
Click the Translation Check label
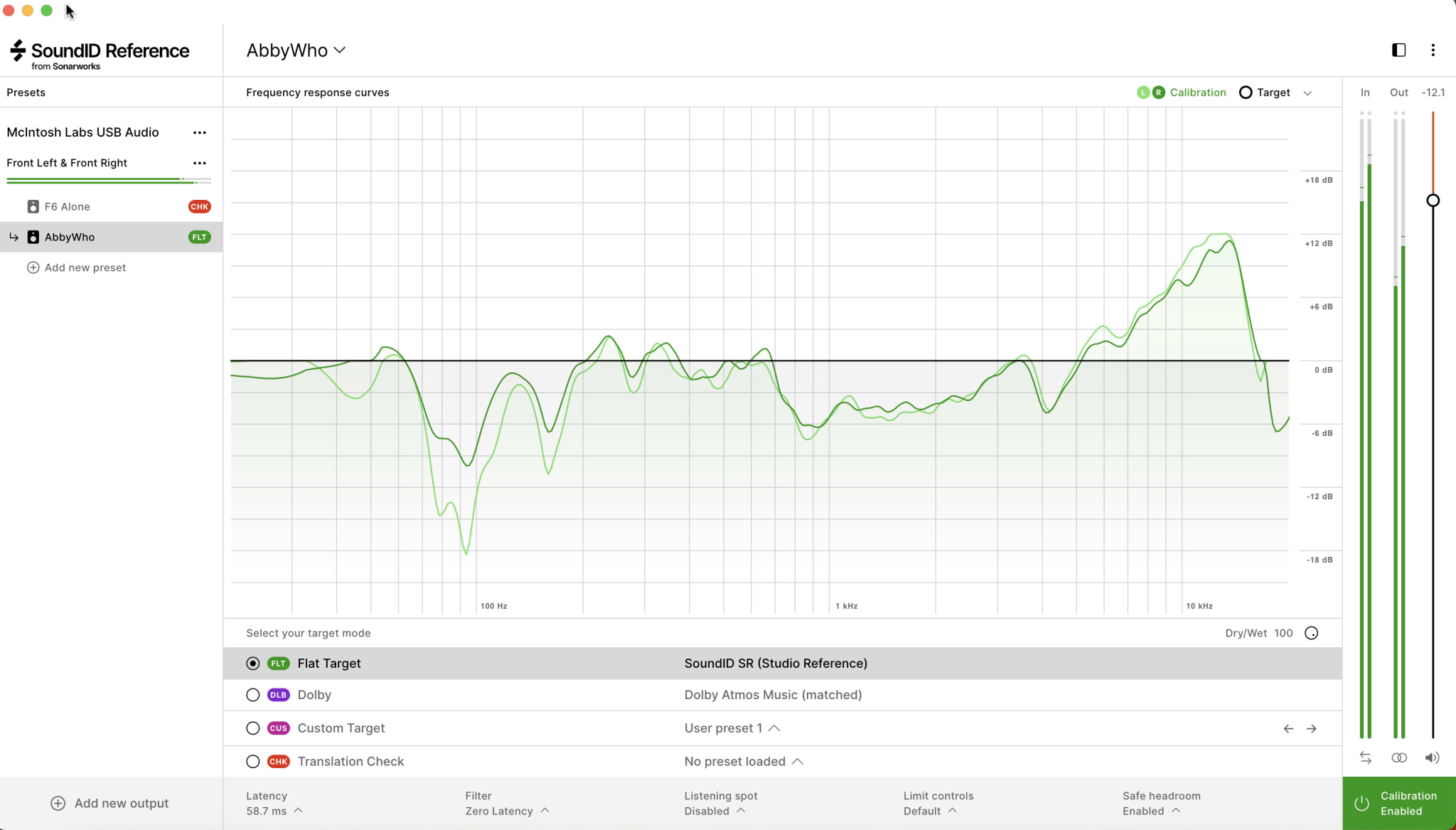pos(350,762)
